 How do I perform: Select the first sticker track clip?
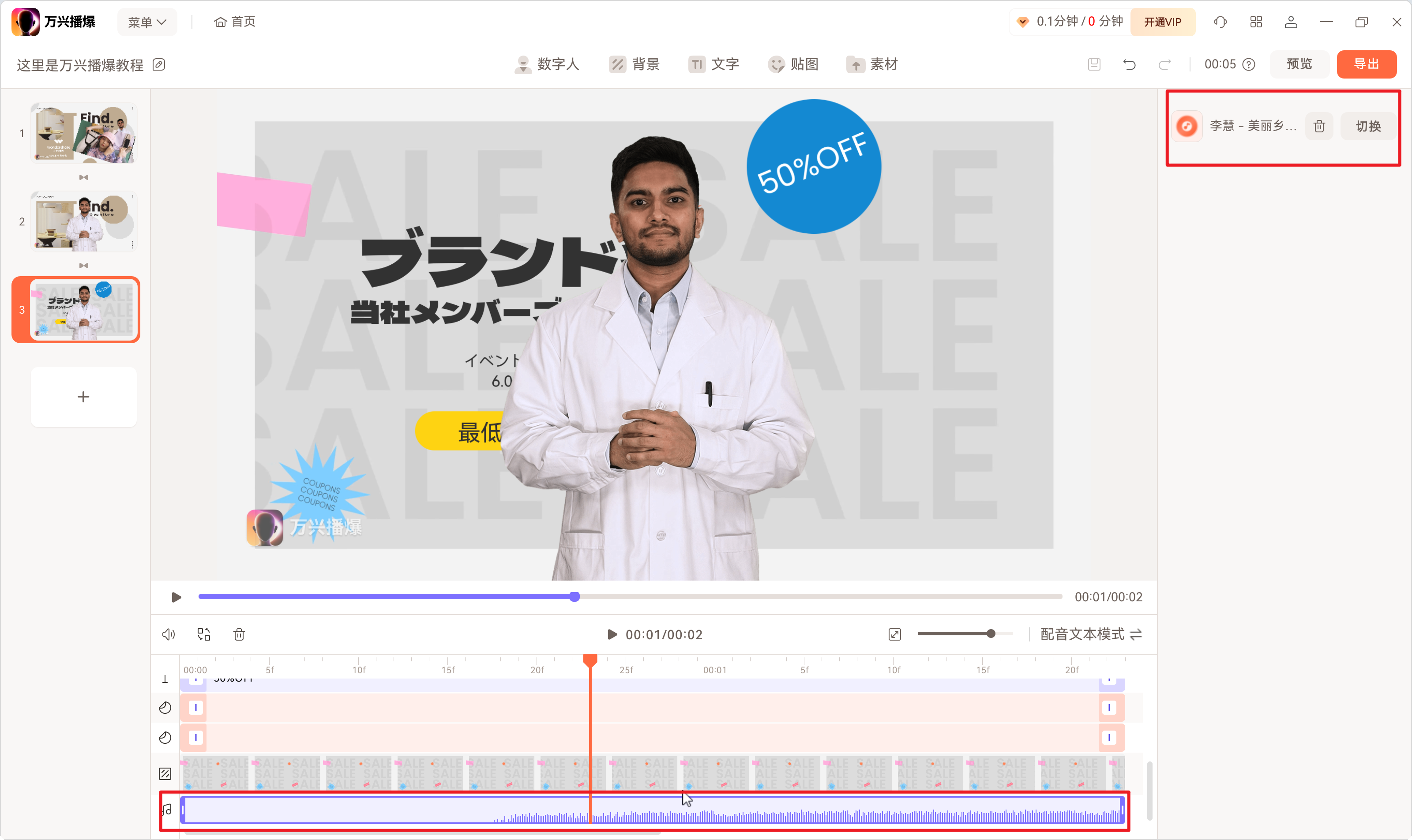tap(652, 708)
